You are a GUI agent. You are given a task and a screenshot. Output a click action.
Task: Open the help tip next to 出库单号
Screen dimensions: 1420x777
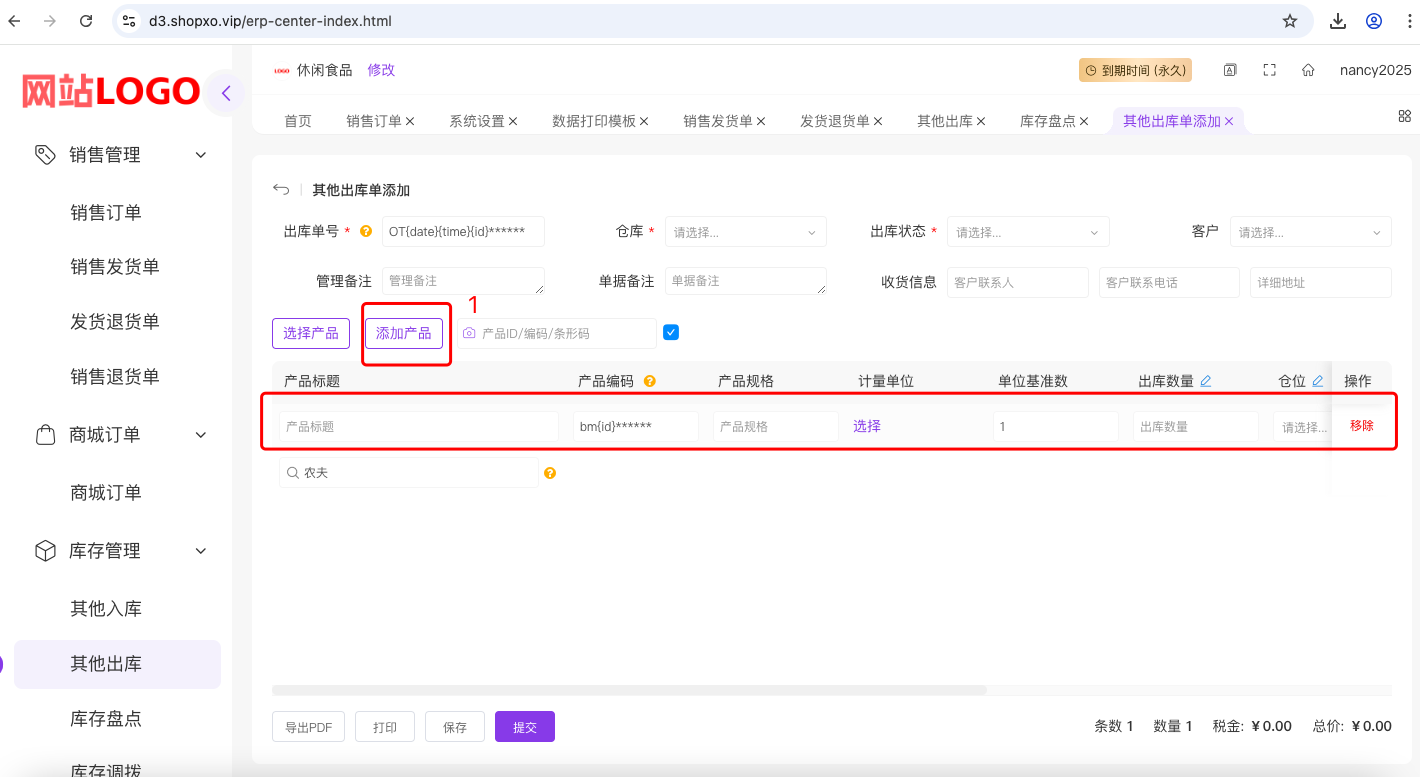[366, 231]
